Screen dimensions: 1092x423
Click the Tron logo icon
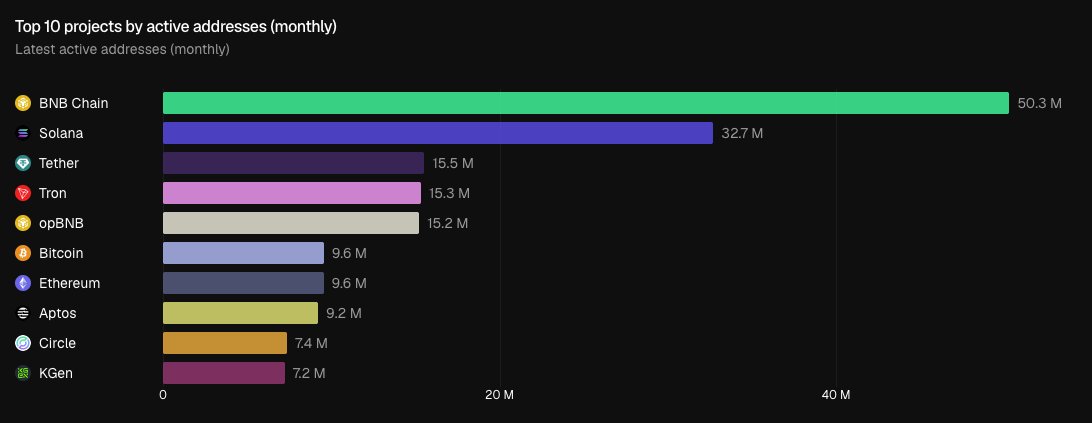[23, 193]
